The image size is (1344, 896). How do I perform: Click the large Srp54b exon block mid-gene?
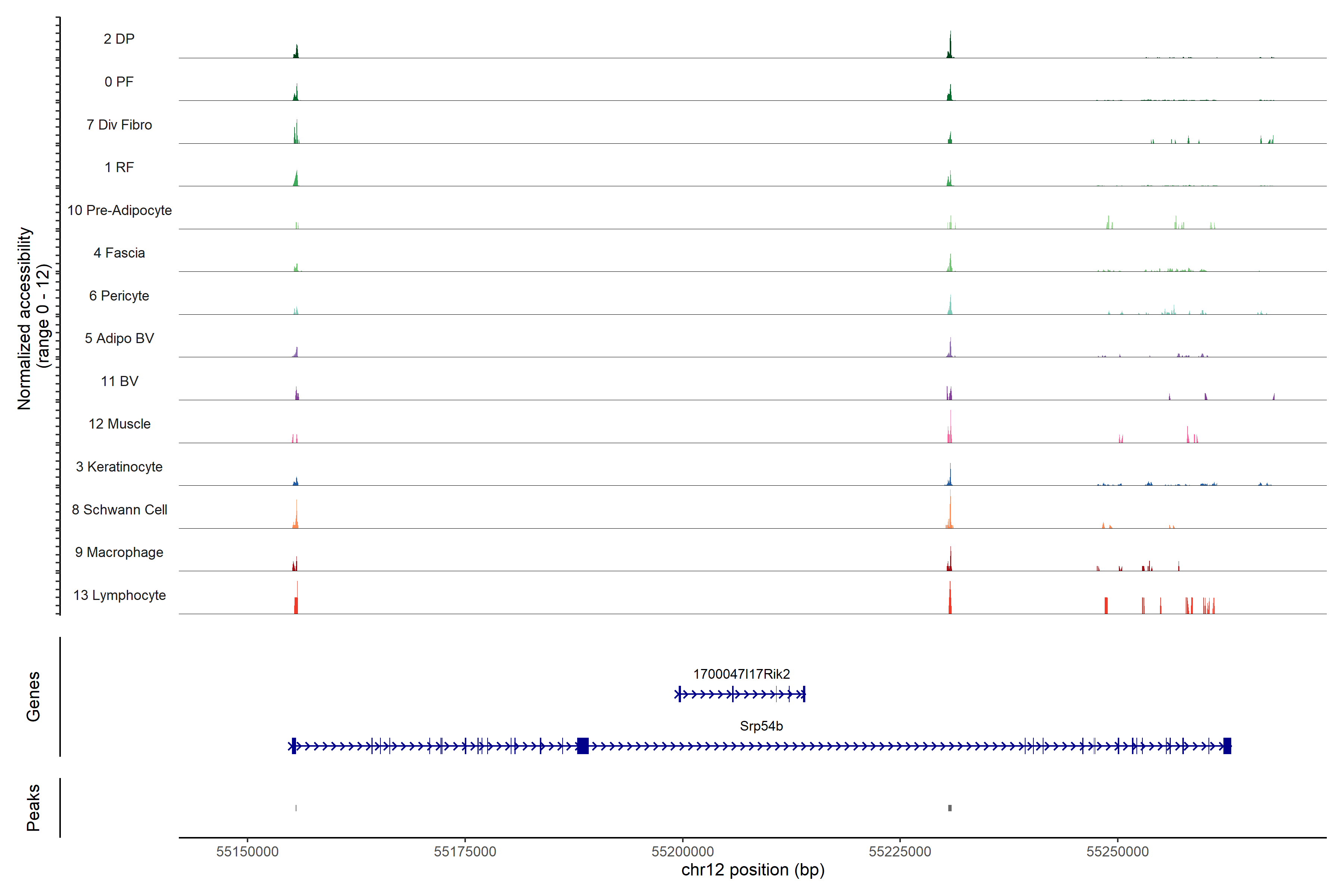[x=582, y=746]
